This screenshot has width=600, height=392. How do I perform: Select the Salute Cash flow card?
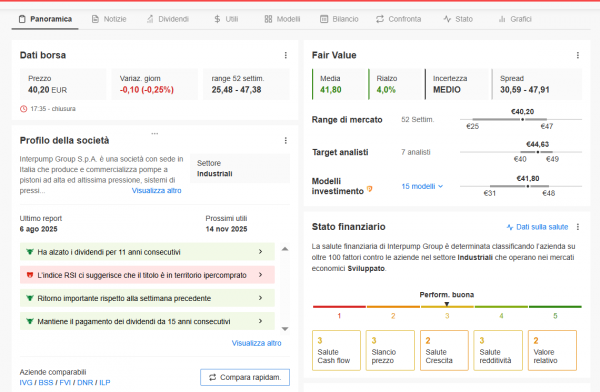pyautogui.click(x=336, y=351)
